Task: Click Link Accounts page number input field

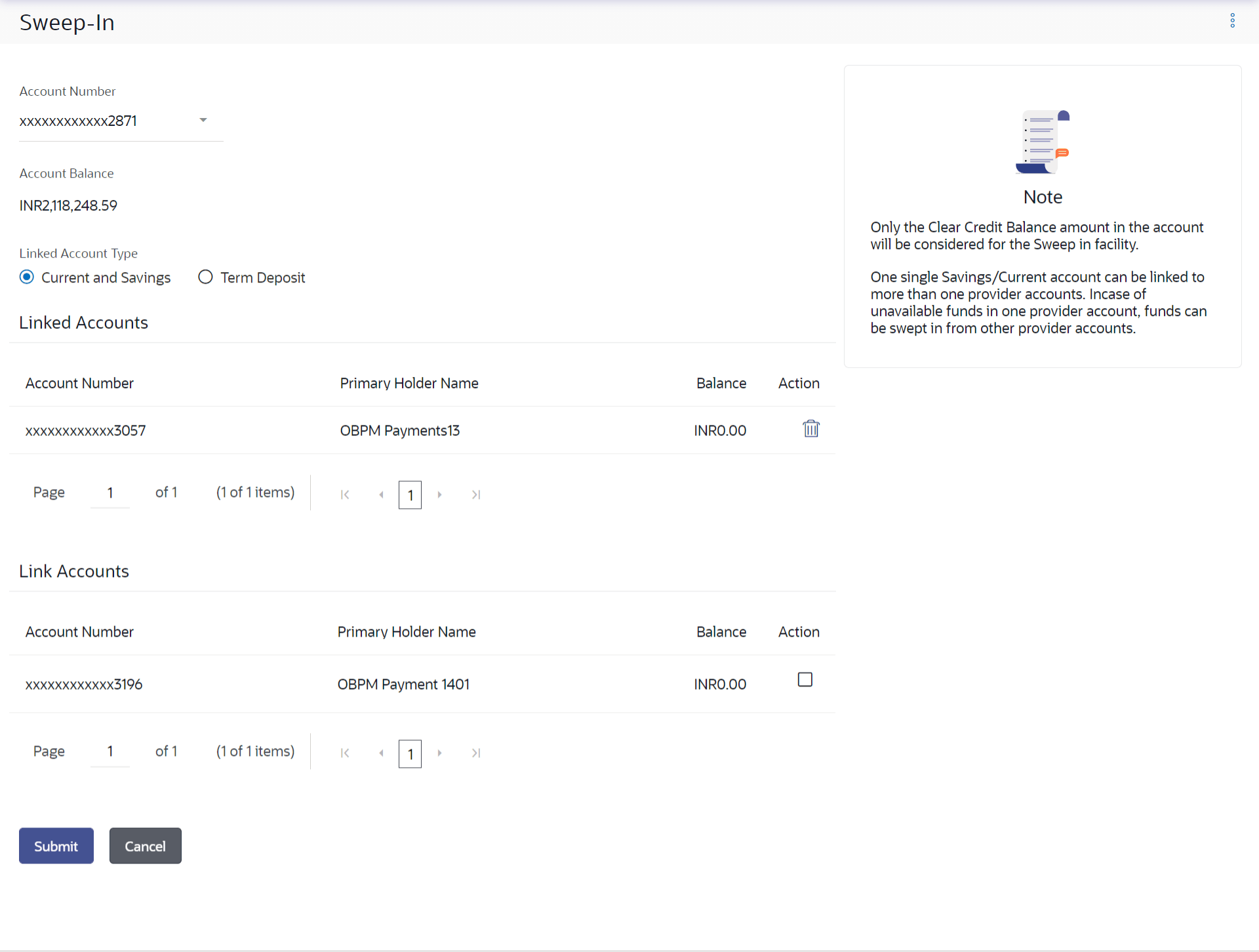Action: point(110,751)
